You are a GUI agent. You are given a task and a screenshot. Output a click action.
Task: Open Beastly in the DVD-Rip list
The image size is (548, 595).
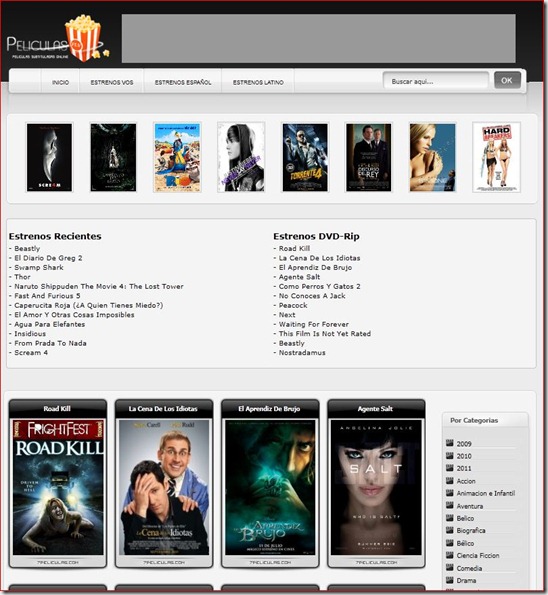click(x=291, y=343)
